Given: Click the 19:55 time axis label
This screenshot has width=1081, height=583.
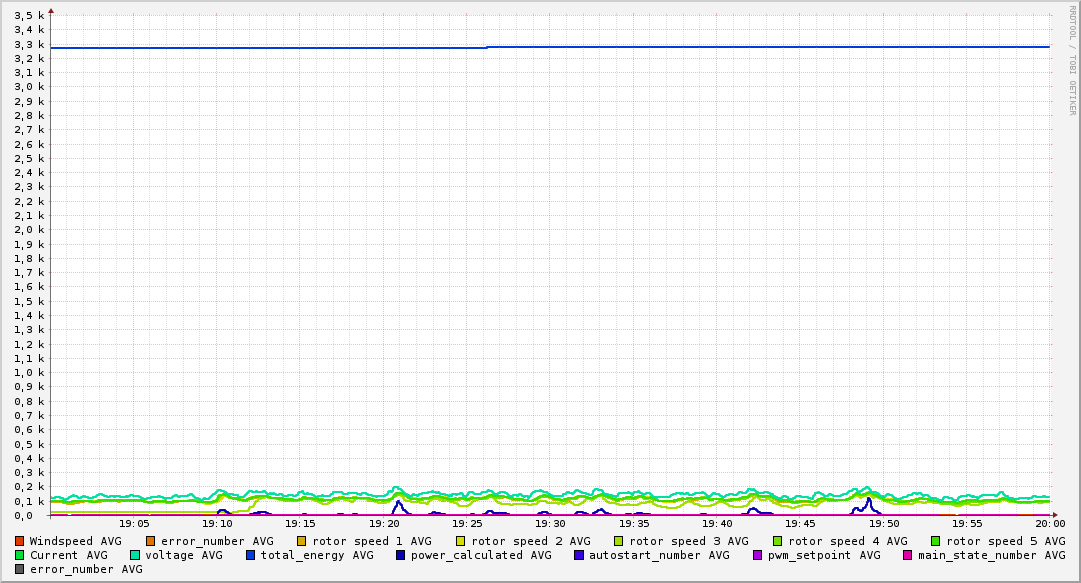Looking at the screenshot, I should [967, 524].
